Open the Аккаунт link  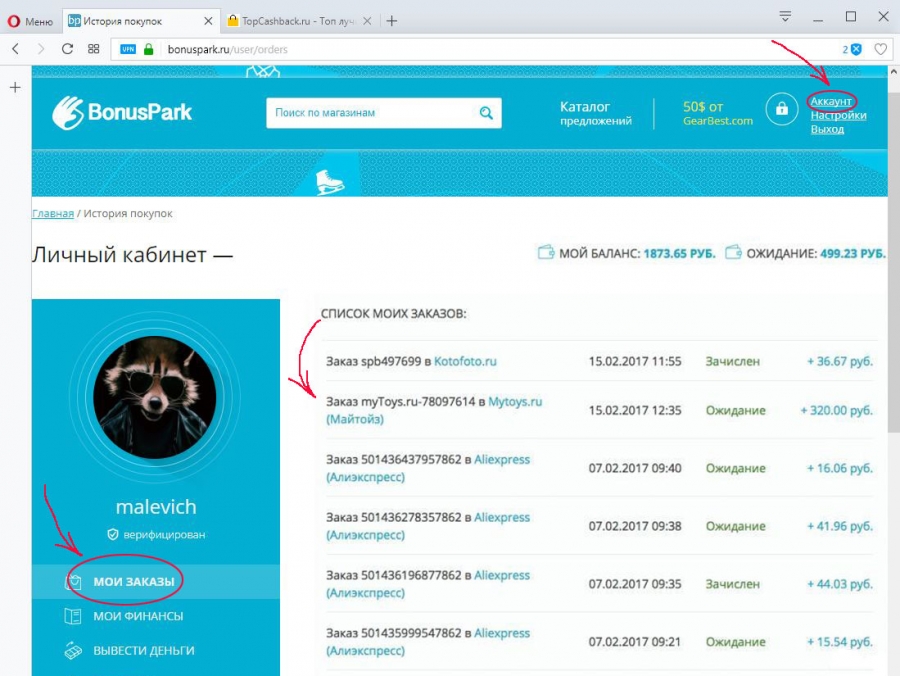click(x=831, y=102)
